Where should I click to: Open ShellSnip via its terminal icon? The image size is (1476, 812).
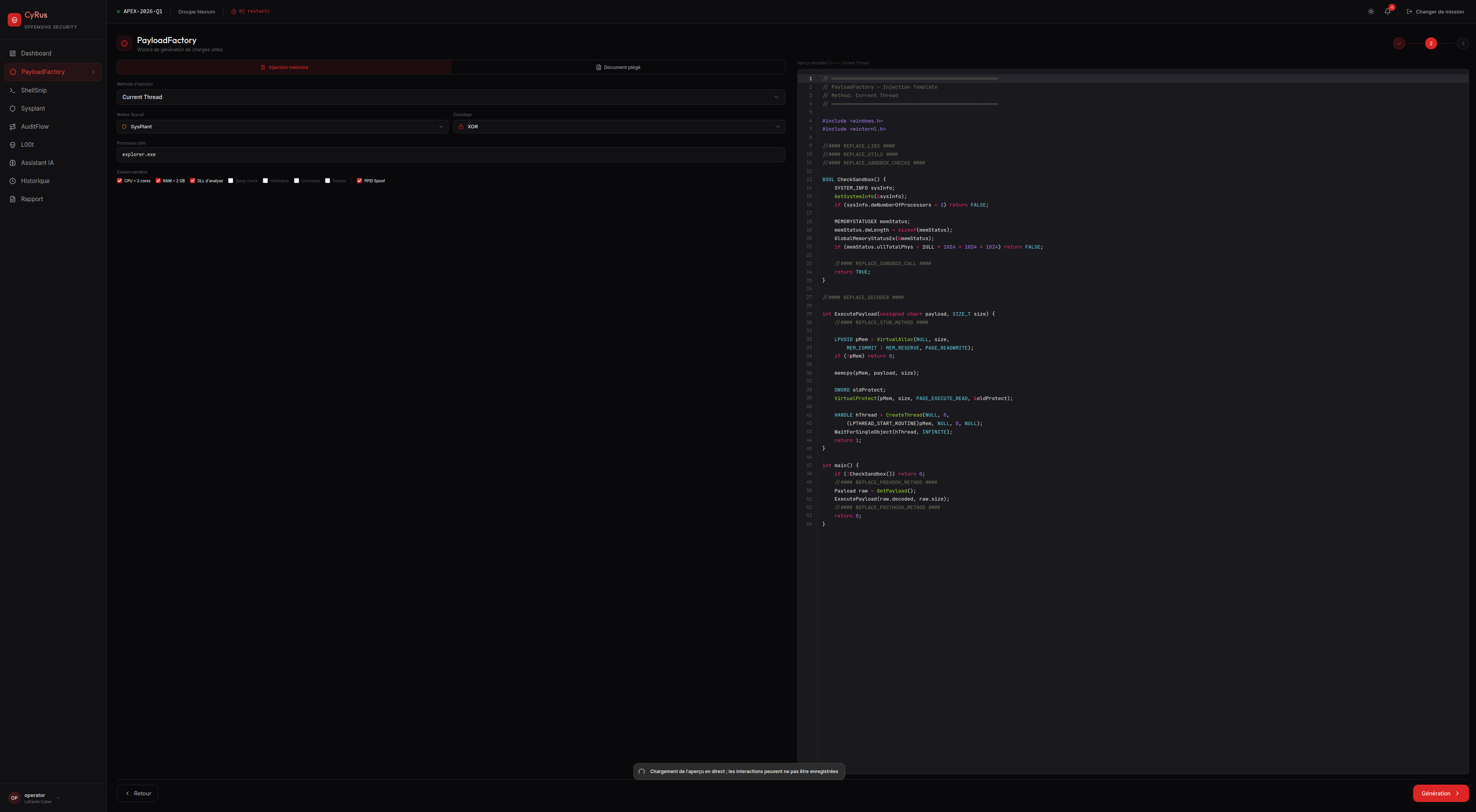point(13,91)
